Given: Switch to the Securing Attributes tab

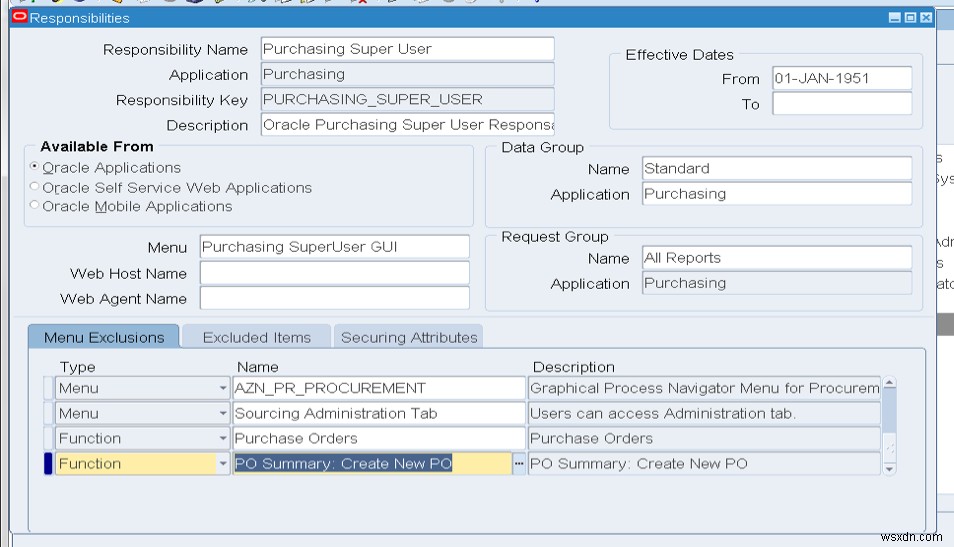Looking at the screenshot, I should (409, 337).
